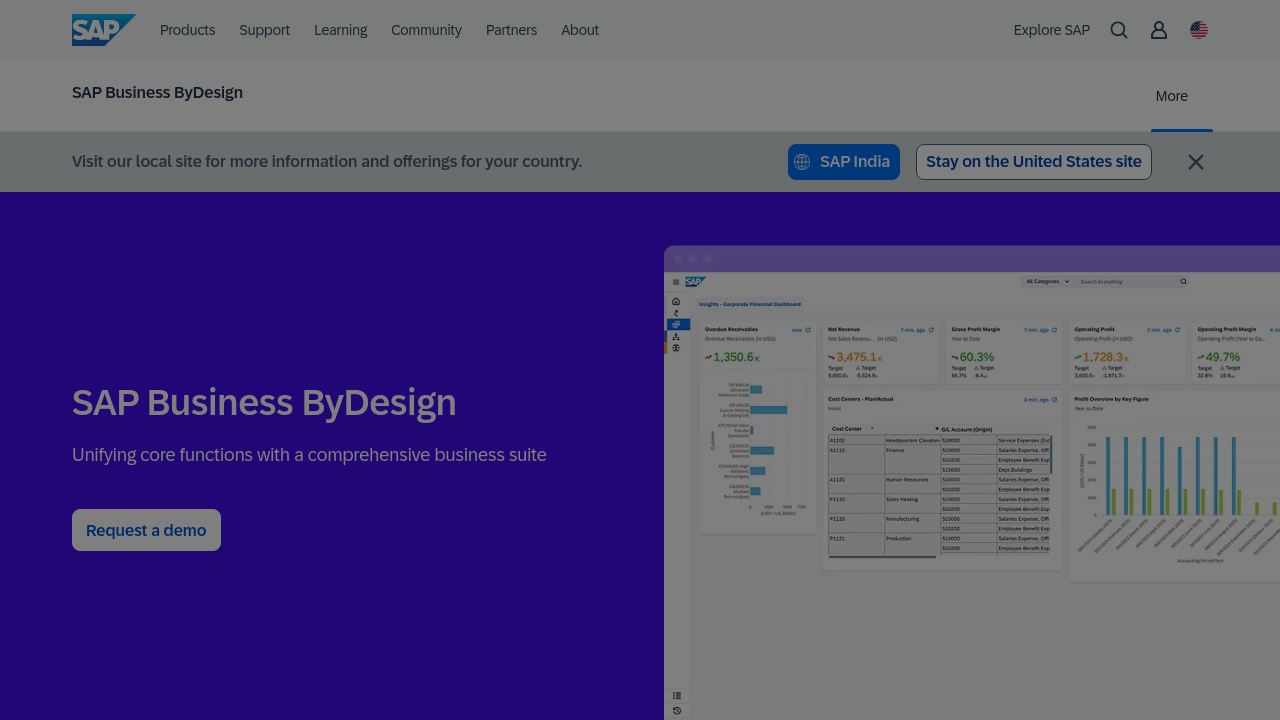Click the globe icon on SAP India button
The image size is (1280, 720).
pos(802,162)
